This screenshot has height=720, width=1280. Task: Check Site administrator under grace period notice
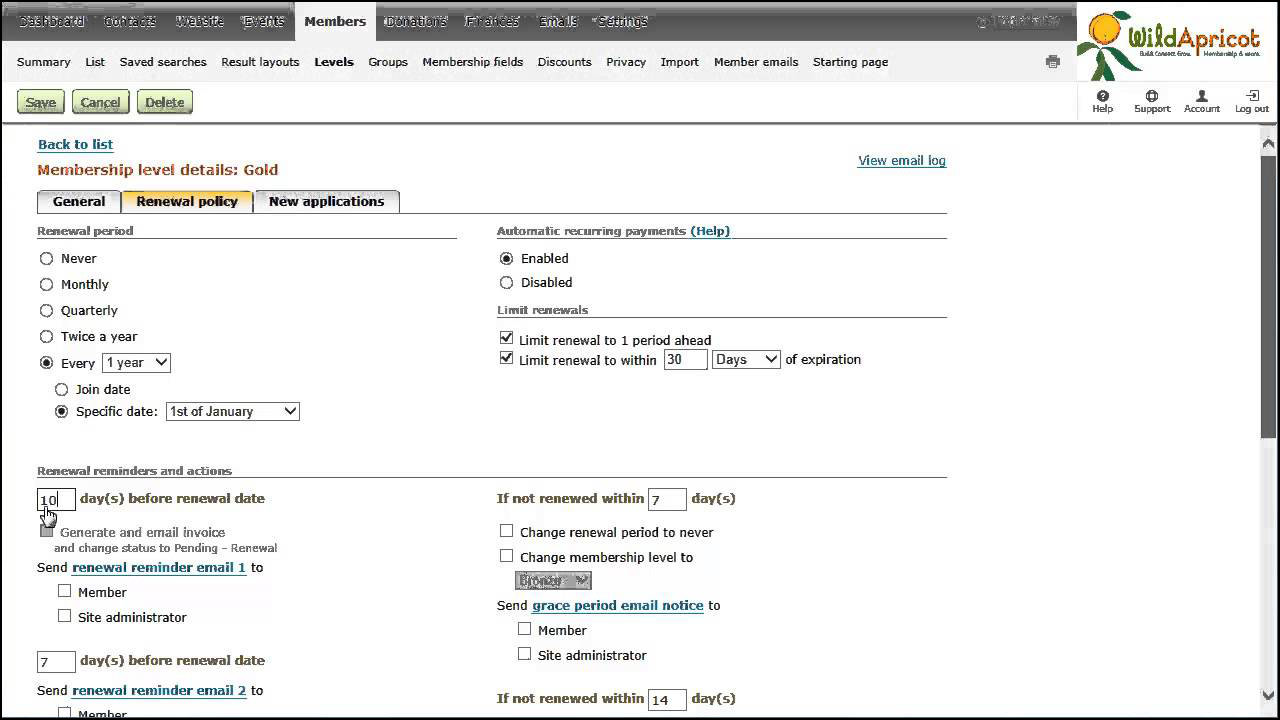tap(524, 654)
